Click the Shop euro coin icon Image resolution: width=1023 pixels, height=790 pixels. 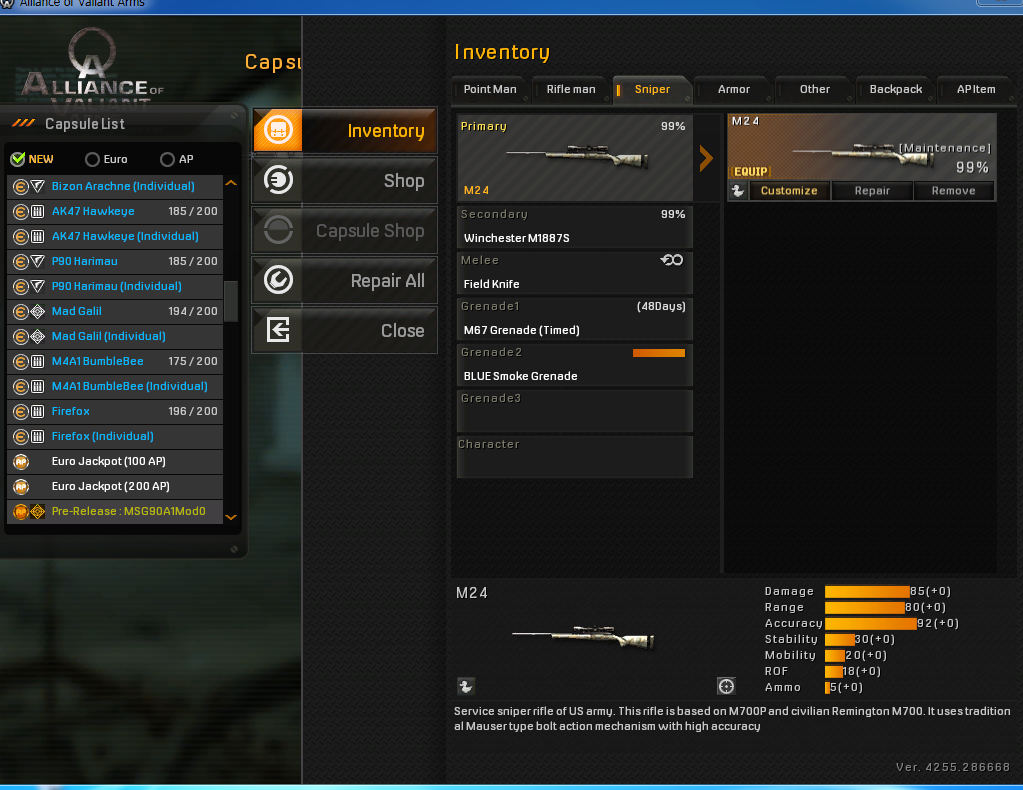point(278,180)
